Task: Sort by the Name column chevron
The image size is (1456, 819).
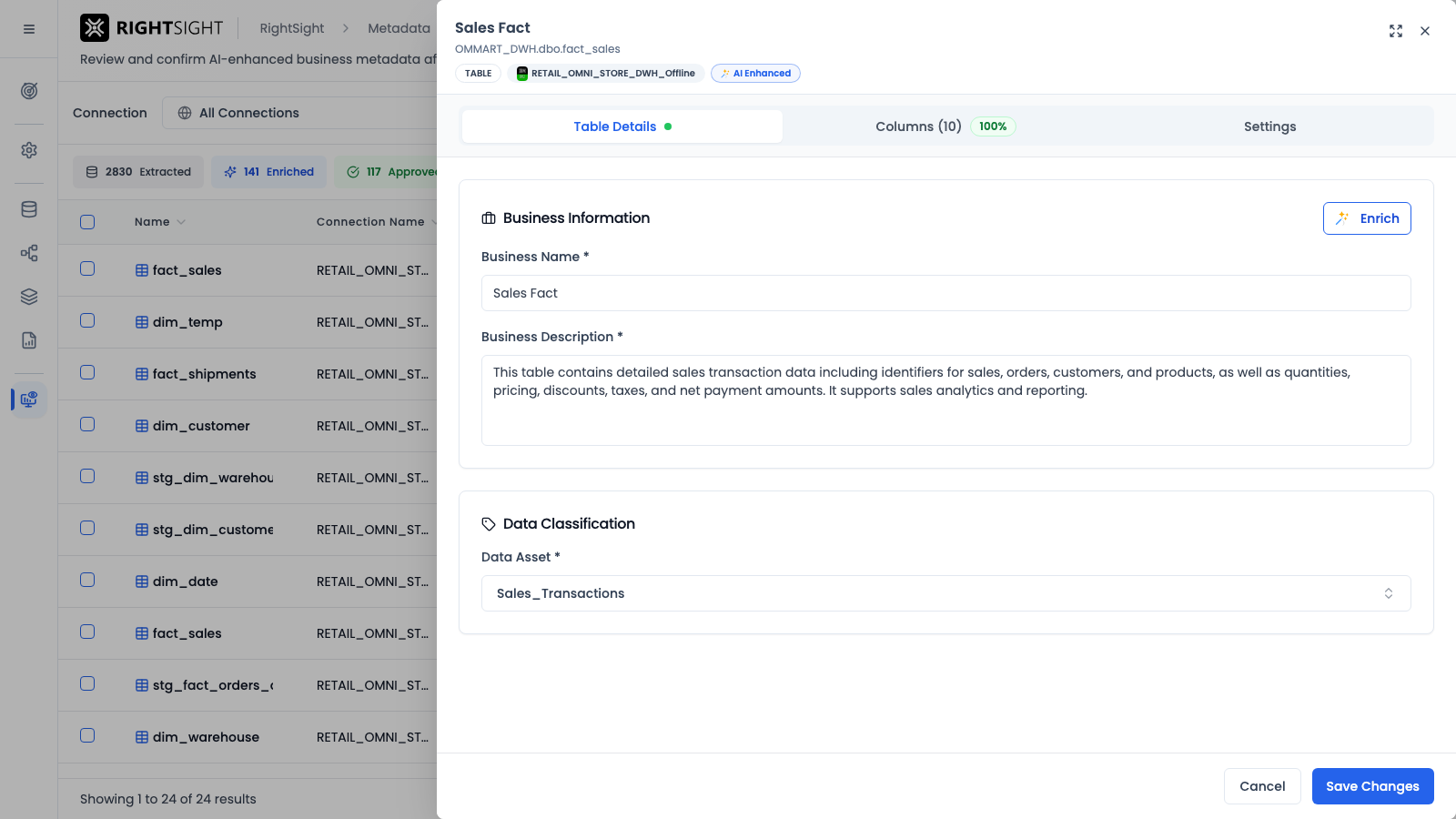Action: [181, 222]
